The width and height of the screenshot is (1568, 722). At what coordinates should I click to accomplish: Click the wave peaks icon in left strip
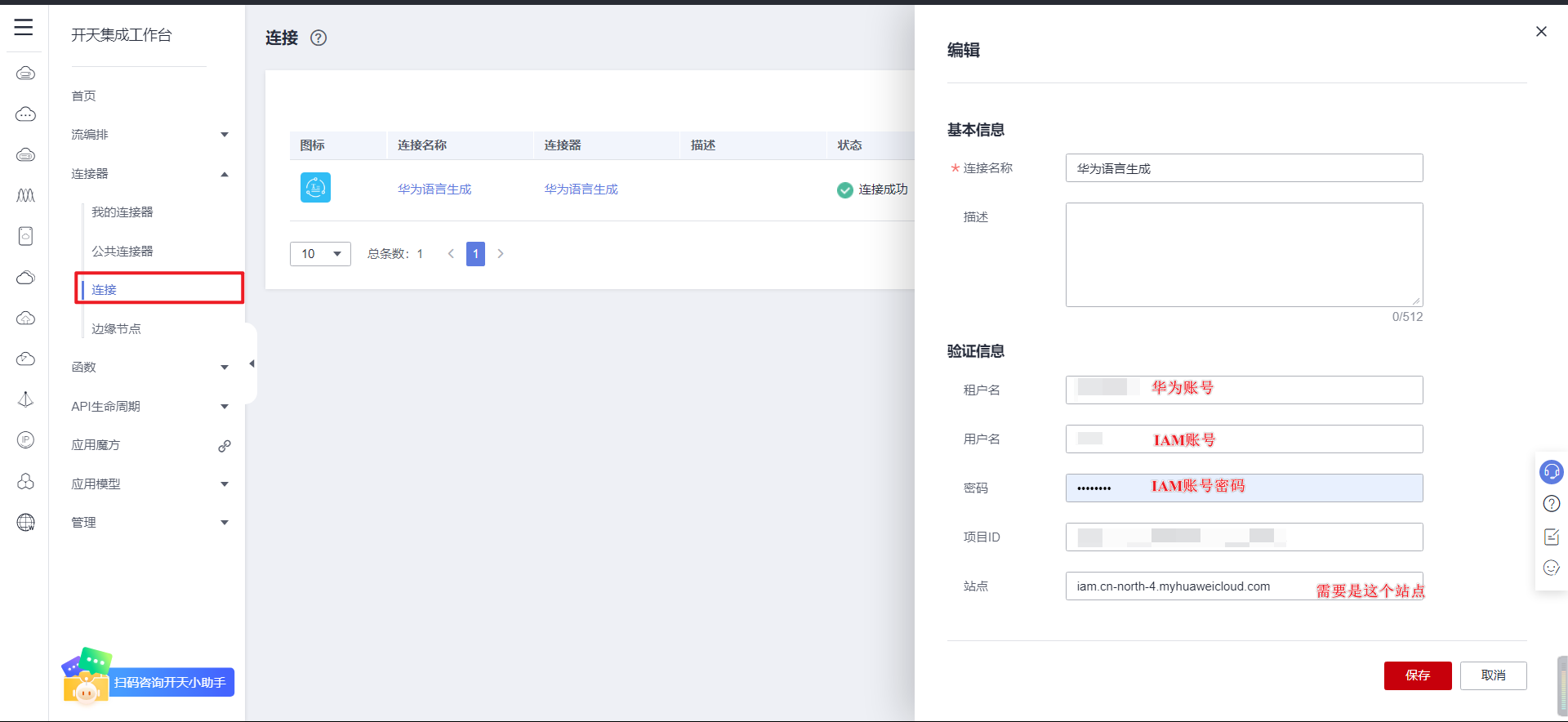[25, 195]
